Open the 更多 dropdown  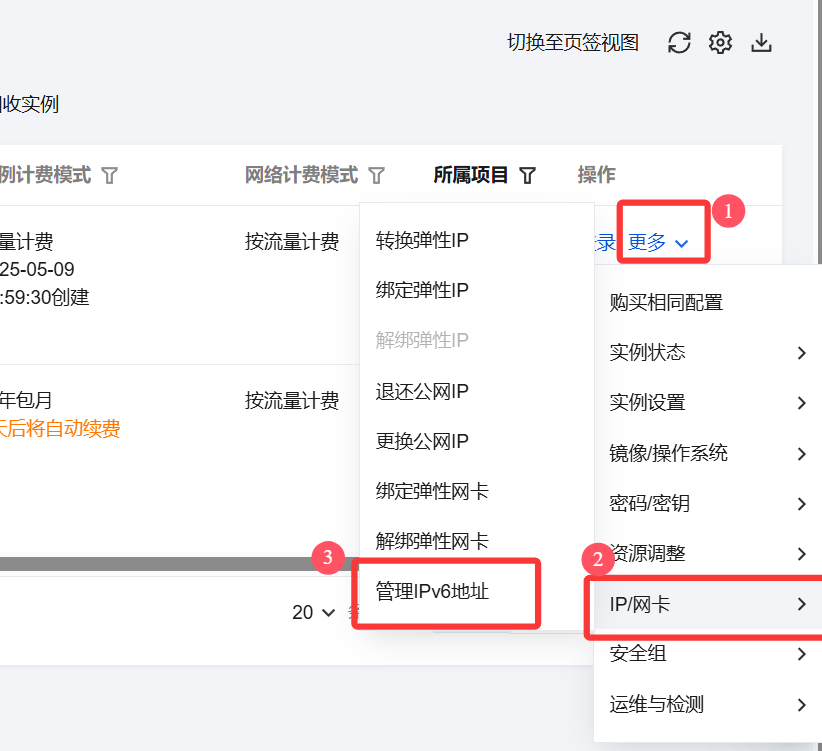pyautogui.click(x=658, y=243)
